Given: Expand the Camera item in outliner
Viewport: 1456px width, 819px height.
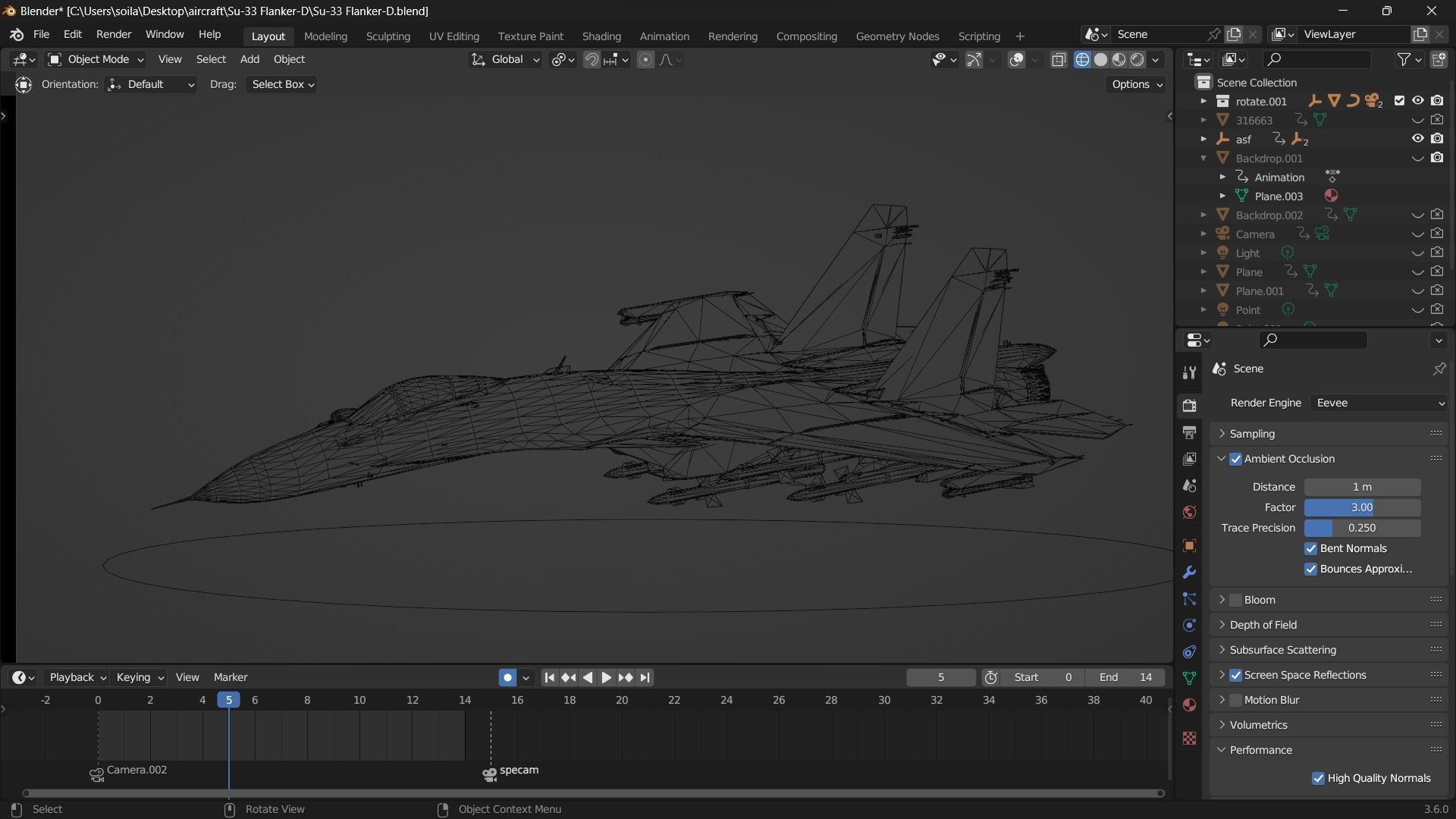Looking at the screenshot, I should point(1203,234).
